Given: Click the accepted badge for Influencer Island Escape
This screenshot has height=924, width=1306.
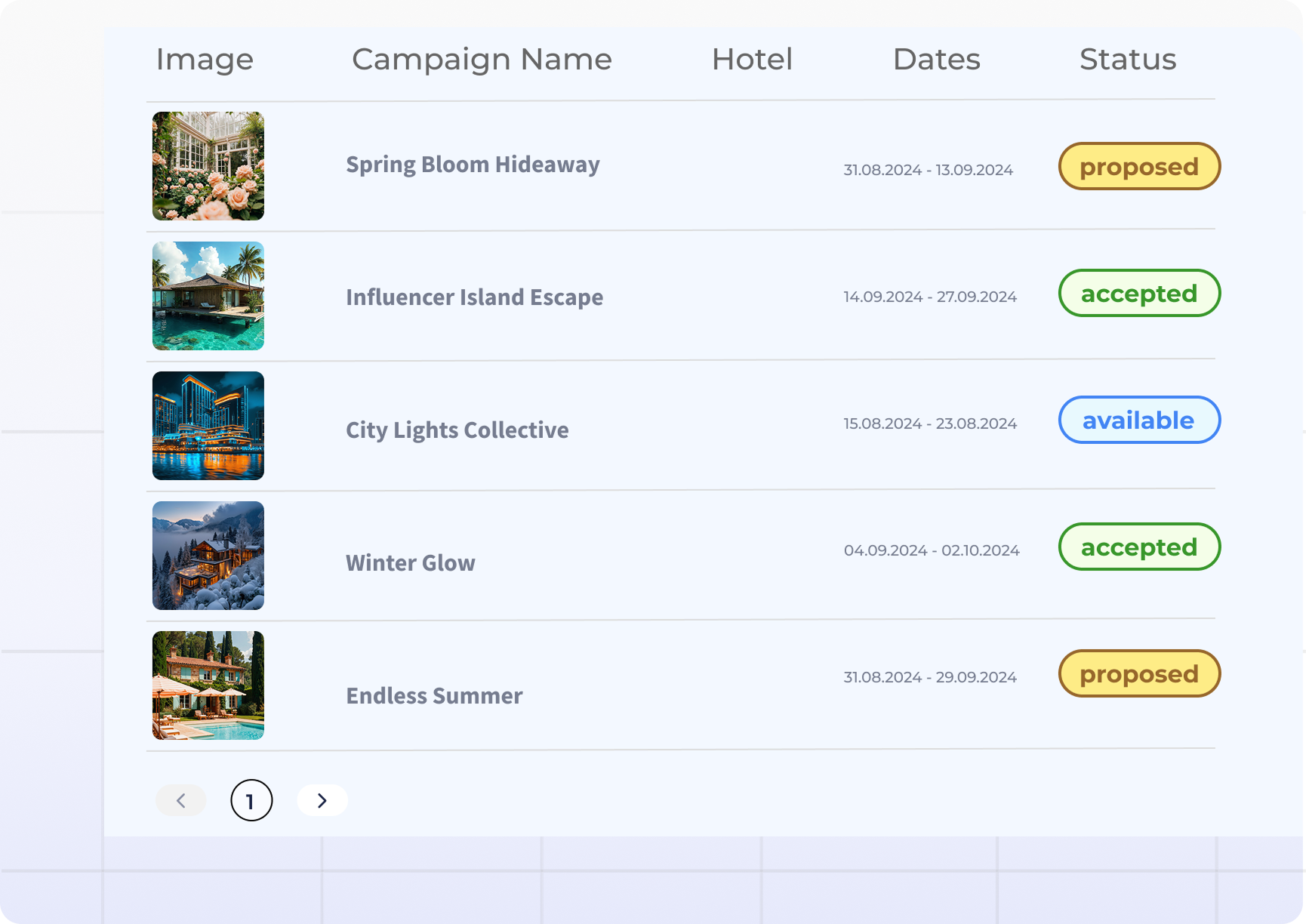Looking at the screenshot, I should pos(1139,293).
